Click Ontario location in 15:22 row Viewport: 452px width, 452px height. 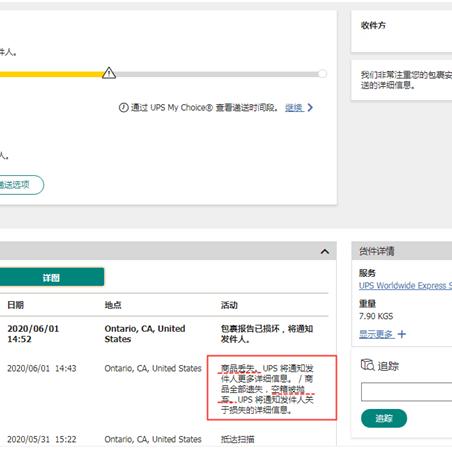(x=153, y=439)
